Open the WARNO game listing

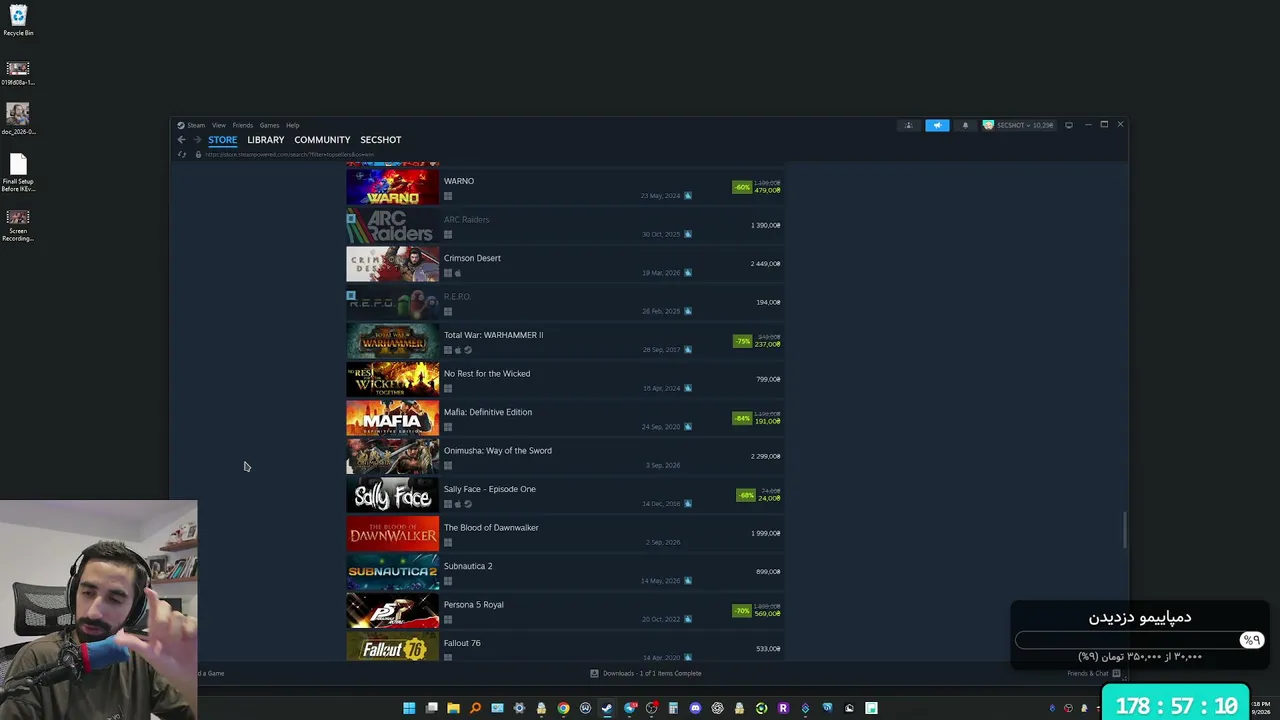(564, 187)
